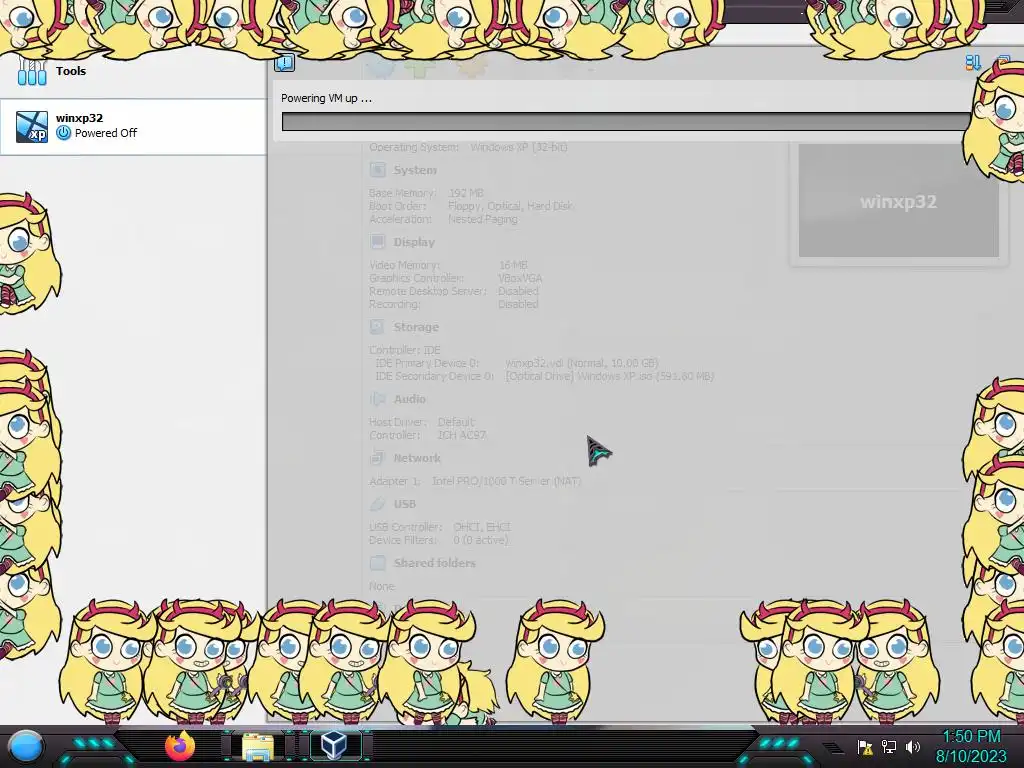1024x768 pixels.
Task: Click the Windows XP icon of winxp32
Action: coord(31,127)
